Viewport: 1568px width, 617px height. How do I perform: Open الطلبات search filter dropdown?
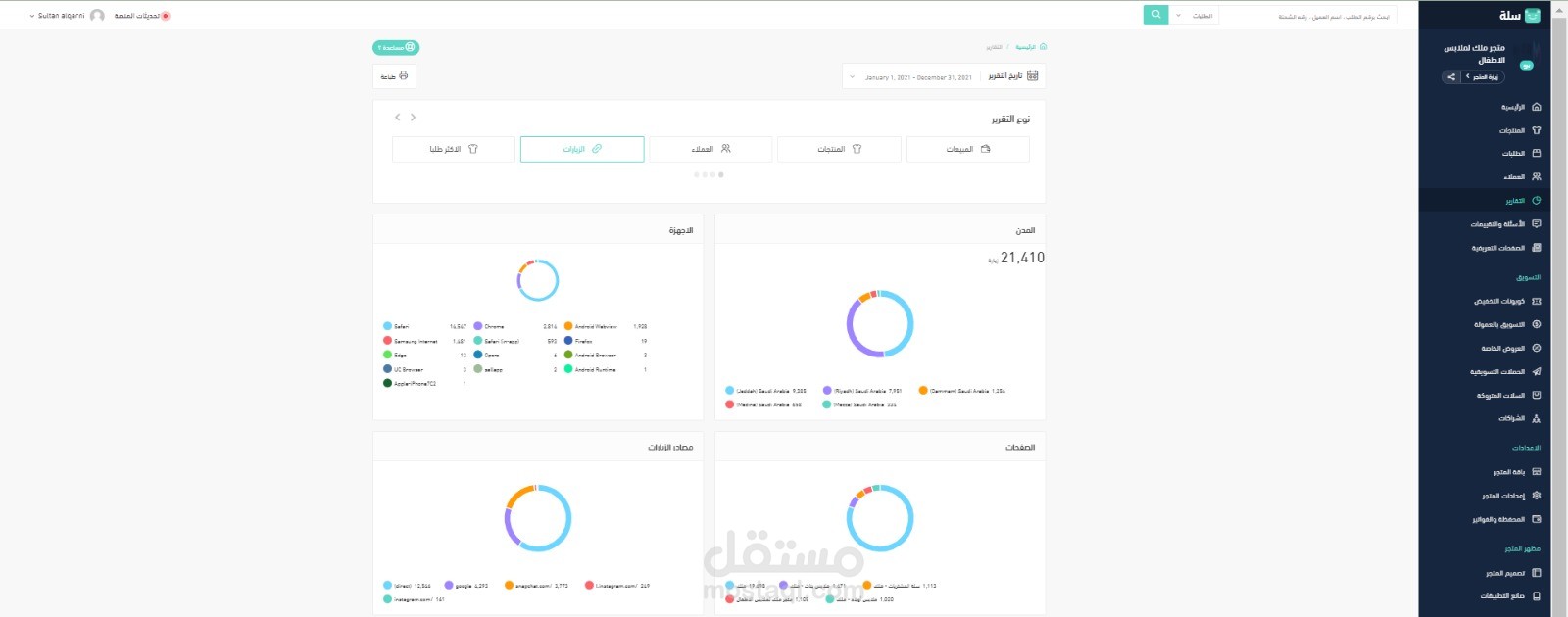click(1194, 16)
